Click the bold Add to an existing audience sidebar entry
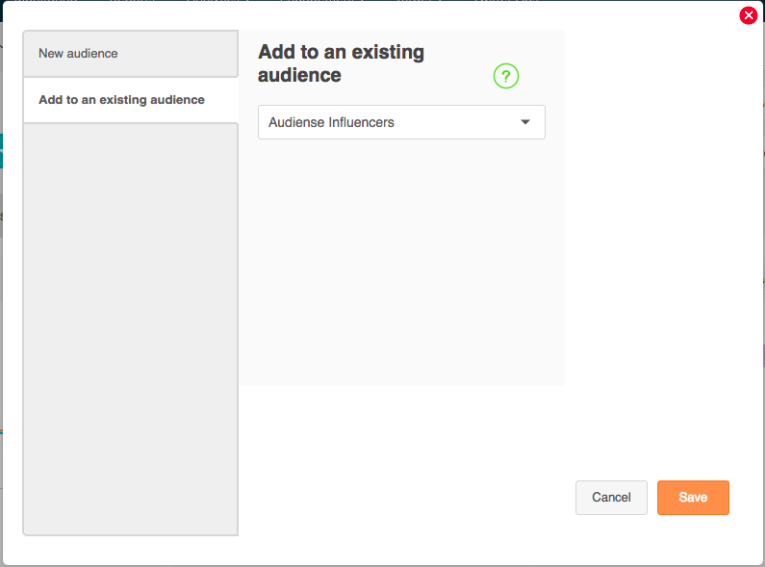 coord(121,100)
